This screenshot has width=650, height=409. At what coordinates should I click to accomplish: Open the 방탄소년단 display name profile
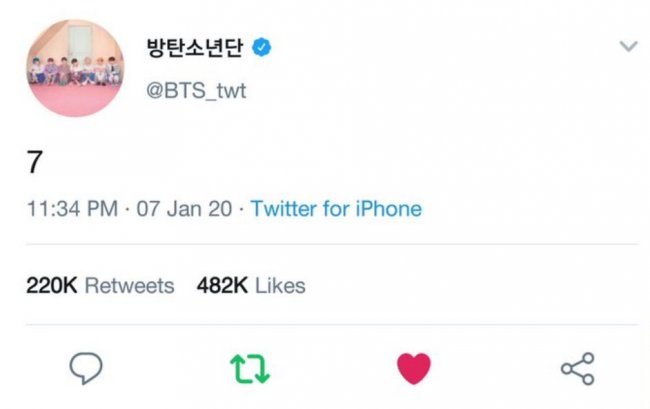[x=195, y=48]
